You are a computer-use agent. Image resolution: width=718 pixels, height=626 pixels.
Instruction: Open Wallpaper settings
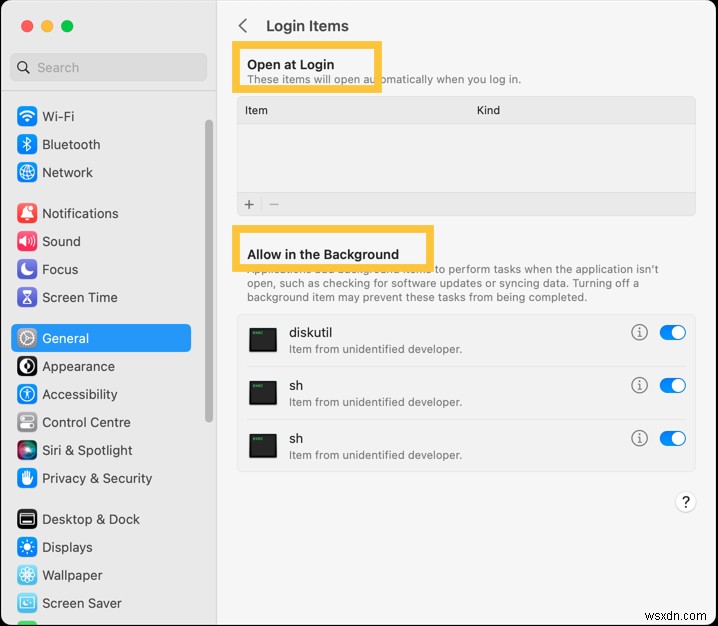[101, 575]
